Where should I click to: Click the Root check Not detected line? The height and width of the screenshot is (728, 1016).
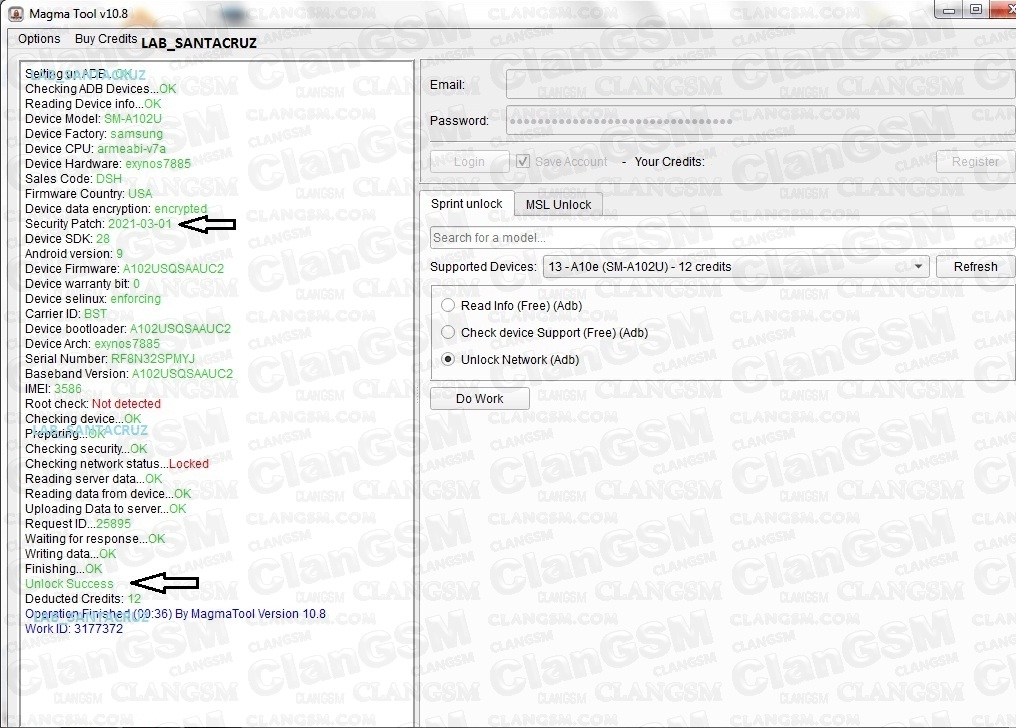(x=93, y=404)
